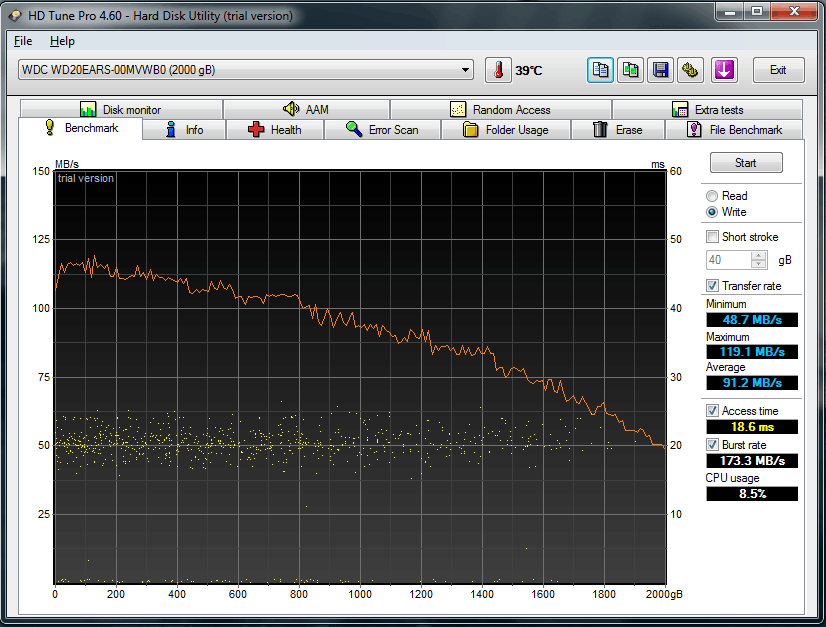Increase short stroke value with up arrow

point(759,256)
